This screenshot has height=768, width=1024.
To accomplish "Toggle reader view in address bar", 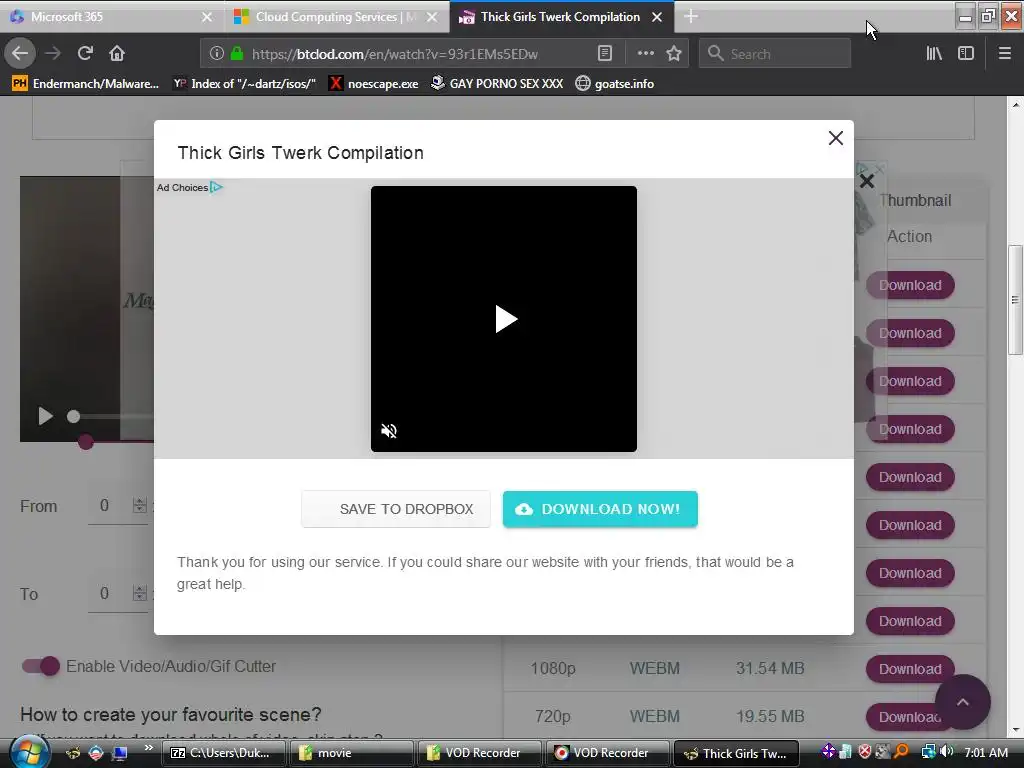I will click(605, 54).
